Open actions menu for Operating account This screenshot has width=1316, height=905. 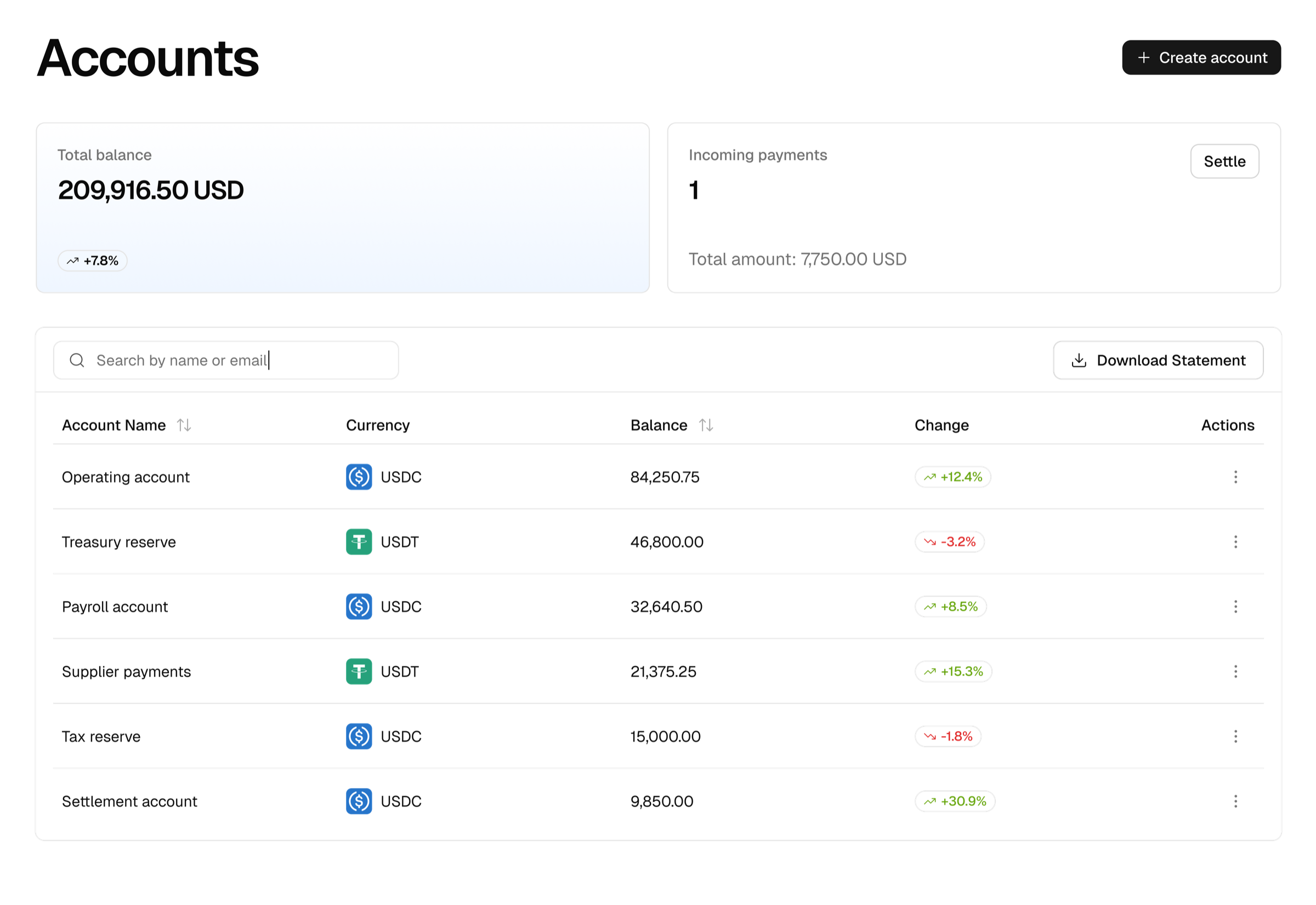1235,477
